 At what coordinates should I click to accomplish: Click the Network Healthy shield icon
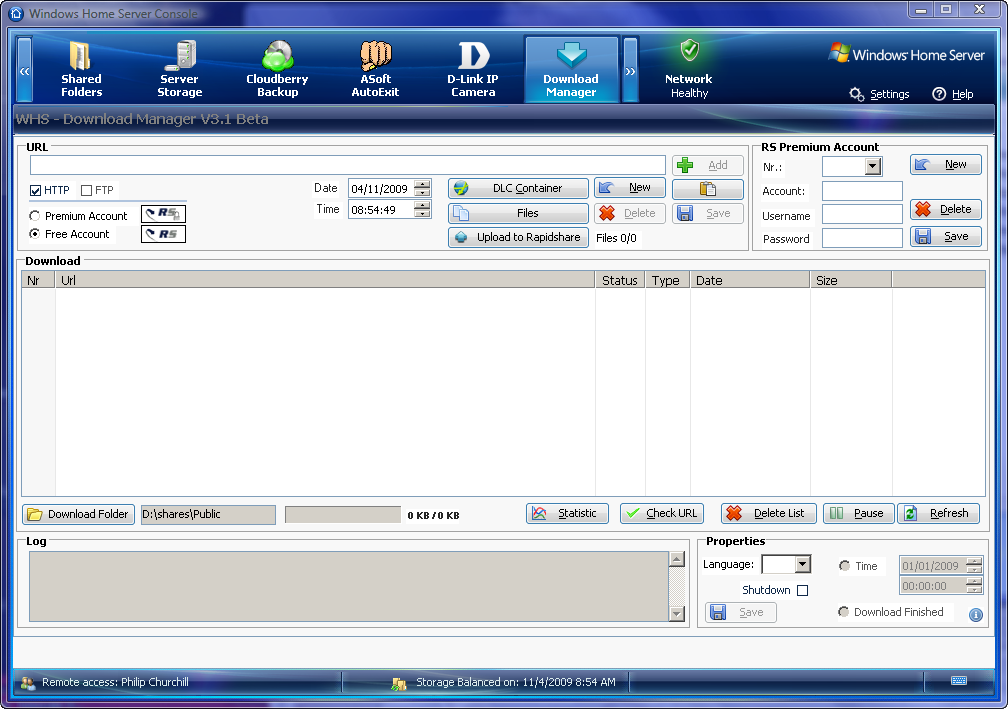(x=690, y=50)
